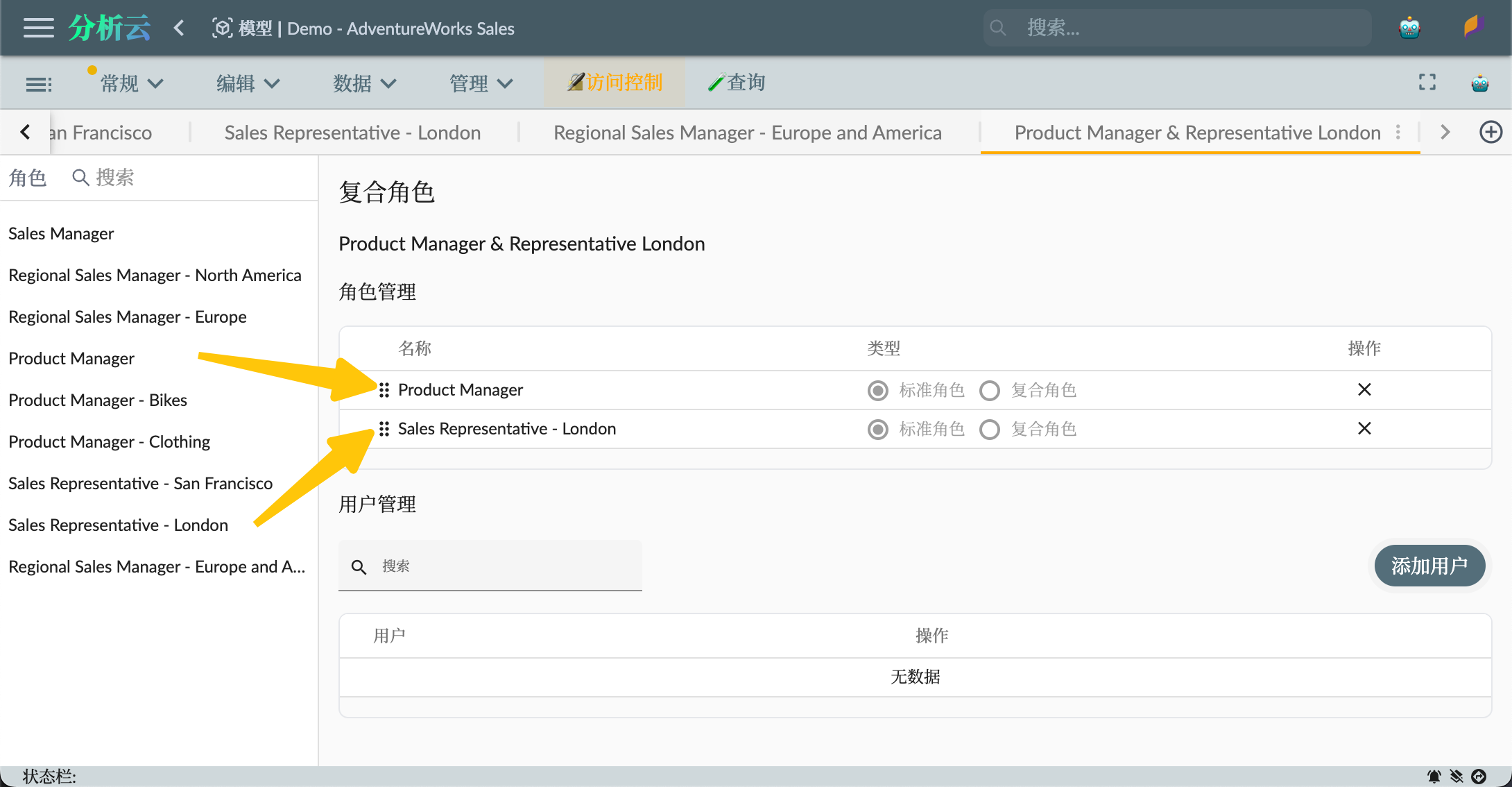Click the notification bell in status bar

click(x=1434, y=776)
